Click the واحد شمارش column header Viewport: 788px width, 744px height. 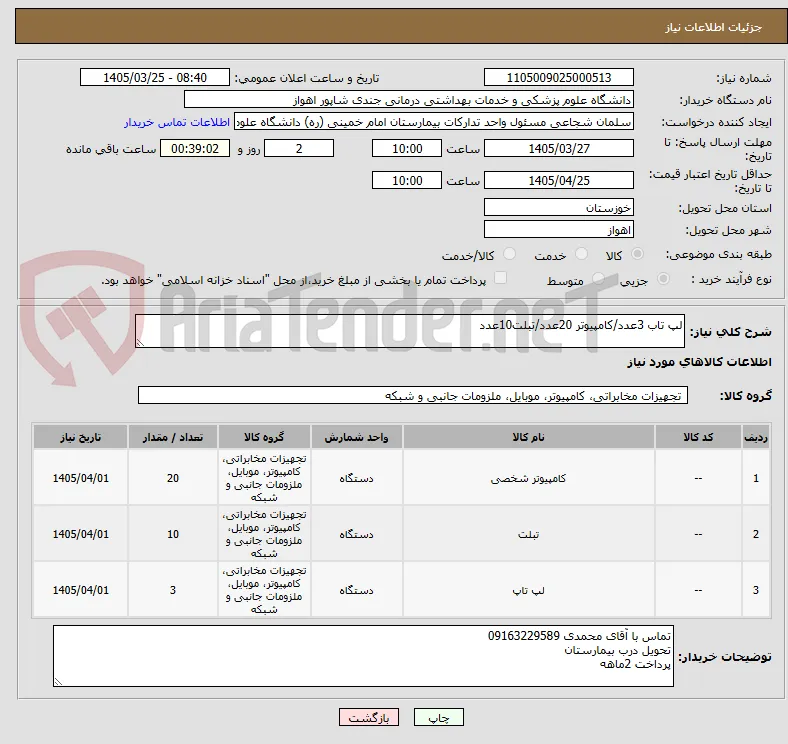point(356,437)
